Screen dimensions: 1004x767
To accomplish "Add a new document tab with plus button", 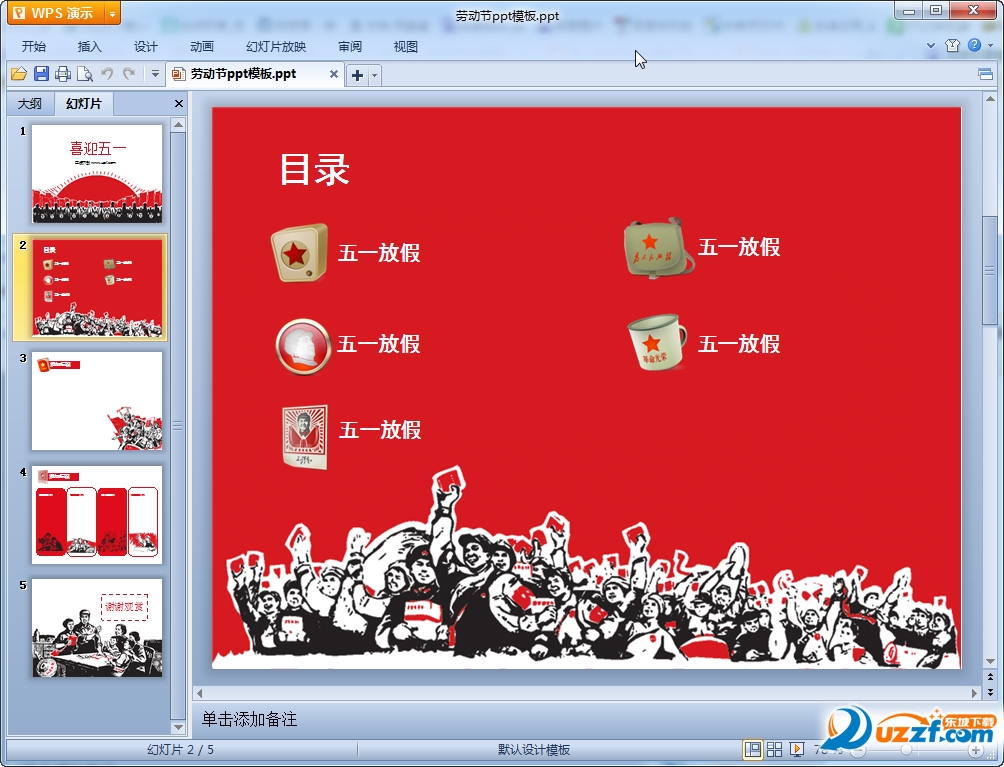I will (x=357, y=76).
